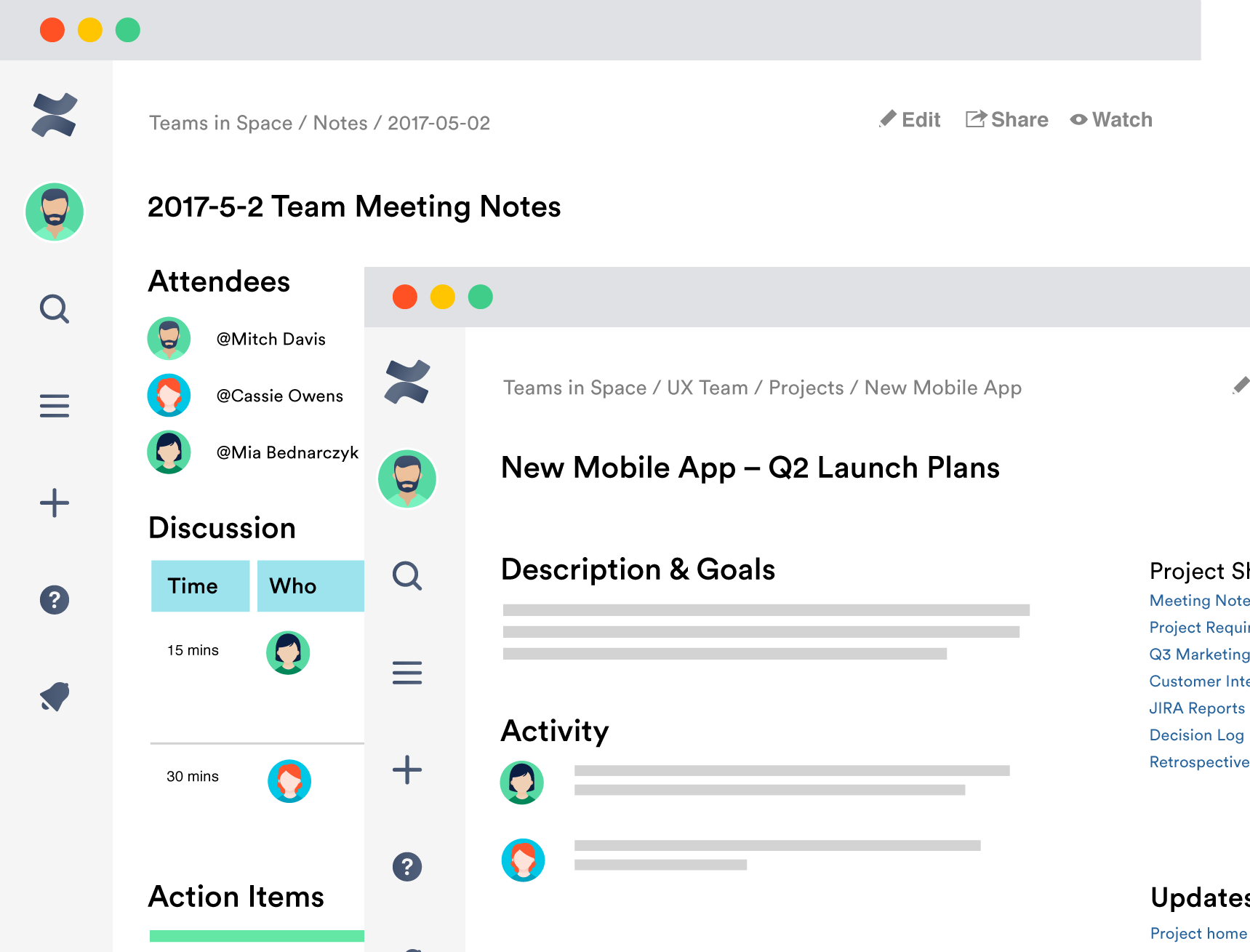Viewport: 1250px width, 952px height.
Task: Open notifications bell in the back window sidebar
Action: [55, 697]
